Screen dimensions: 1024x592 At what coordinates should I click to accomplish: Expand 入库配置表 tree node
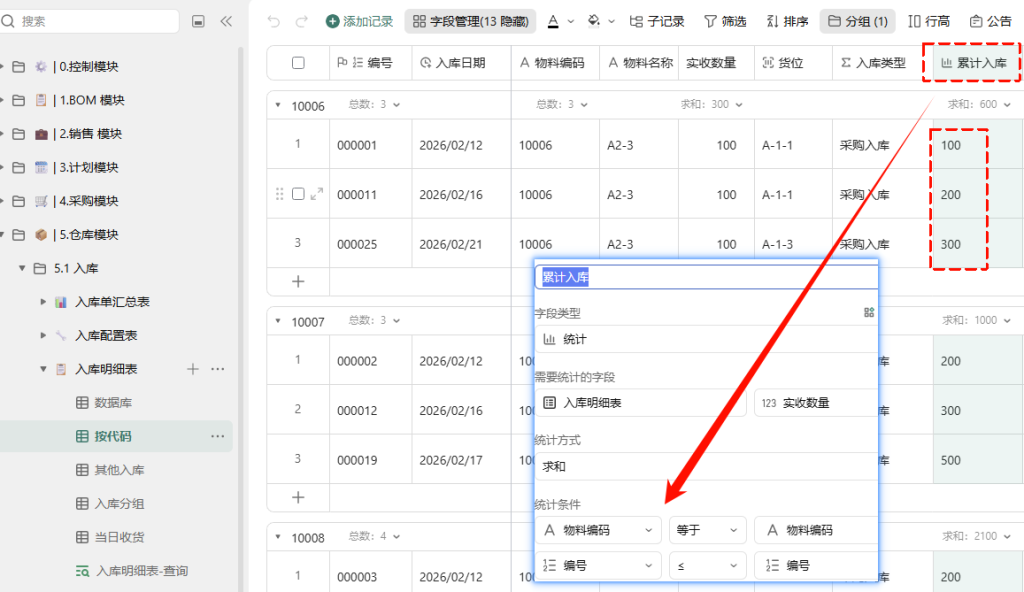pyautogui.click(x=43, y=336)
